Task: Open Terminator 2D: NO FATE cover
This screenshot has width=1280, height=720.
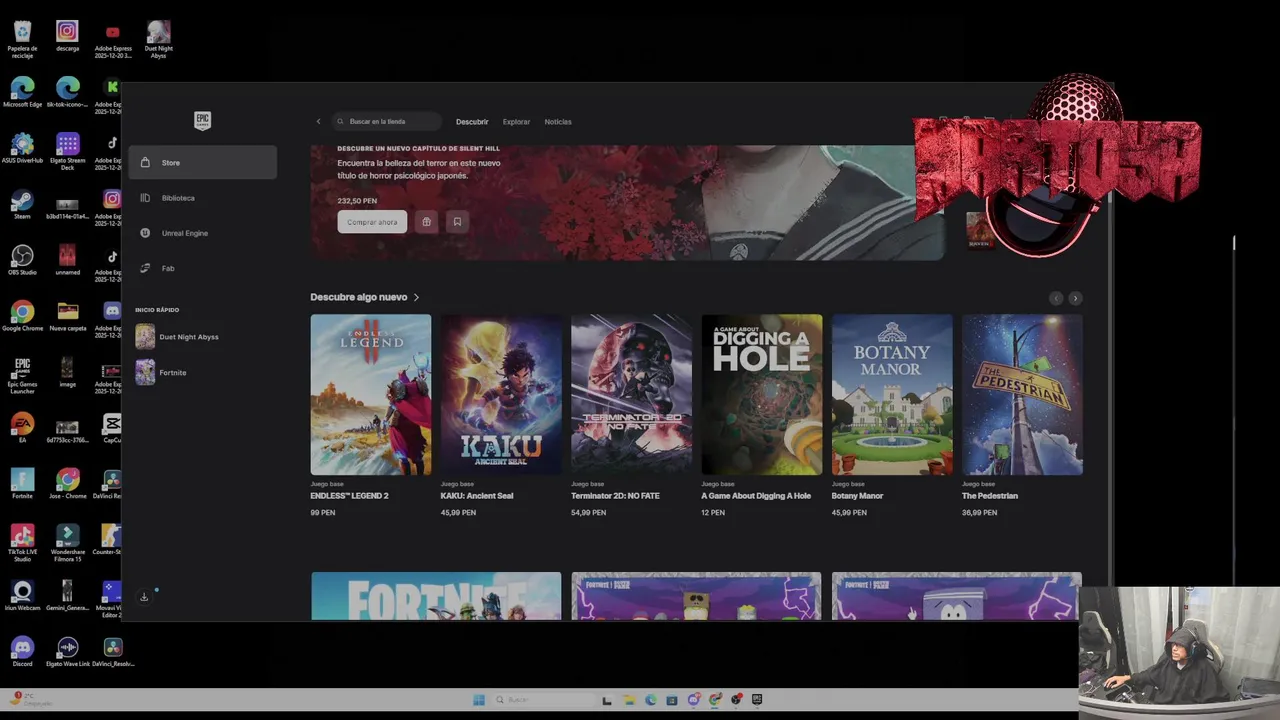Action: tap(631, 395)
